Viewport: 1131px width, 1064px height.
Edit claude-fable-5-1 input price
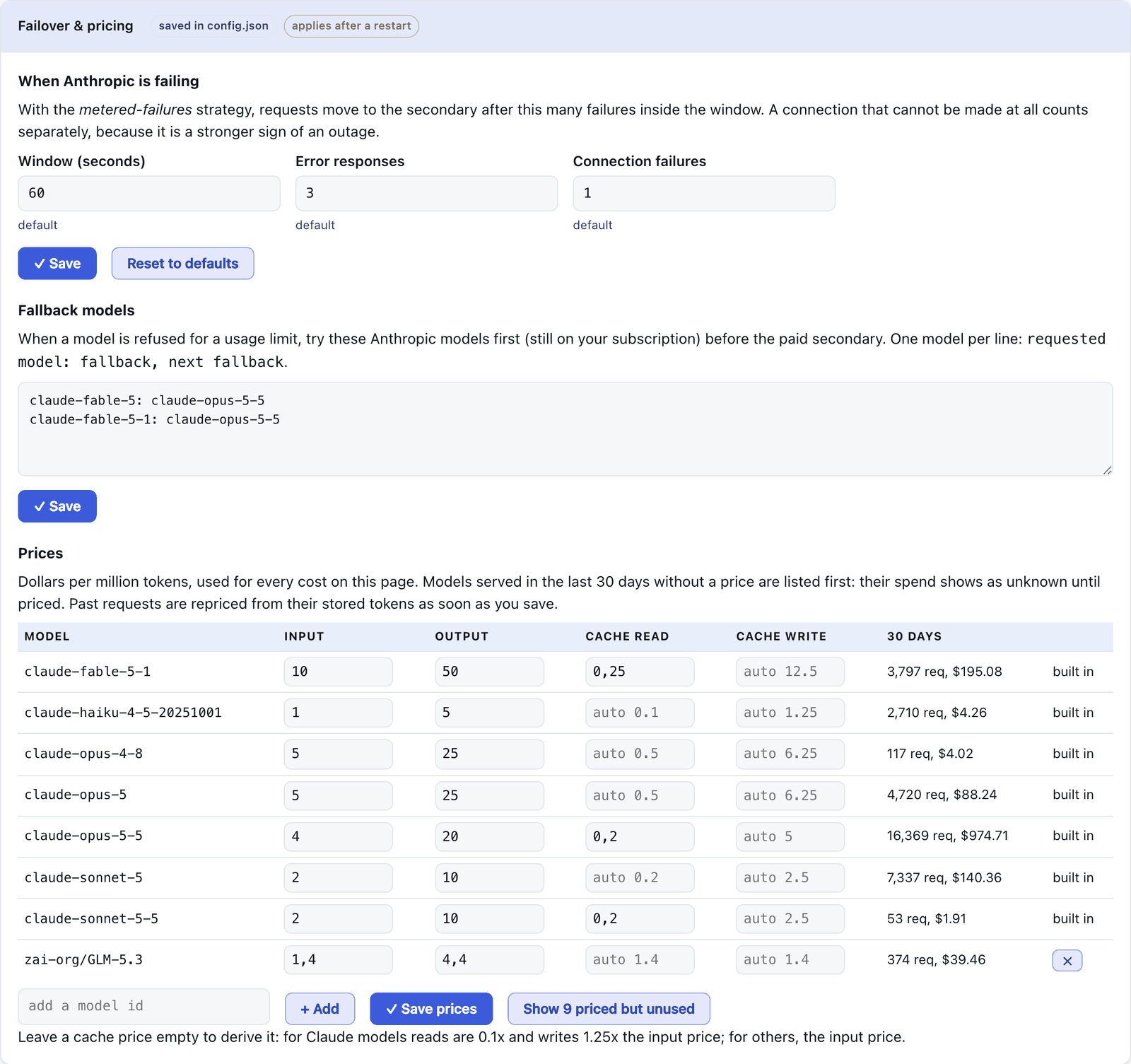click(x=339, y=672)
